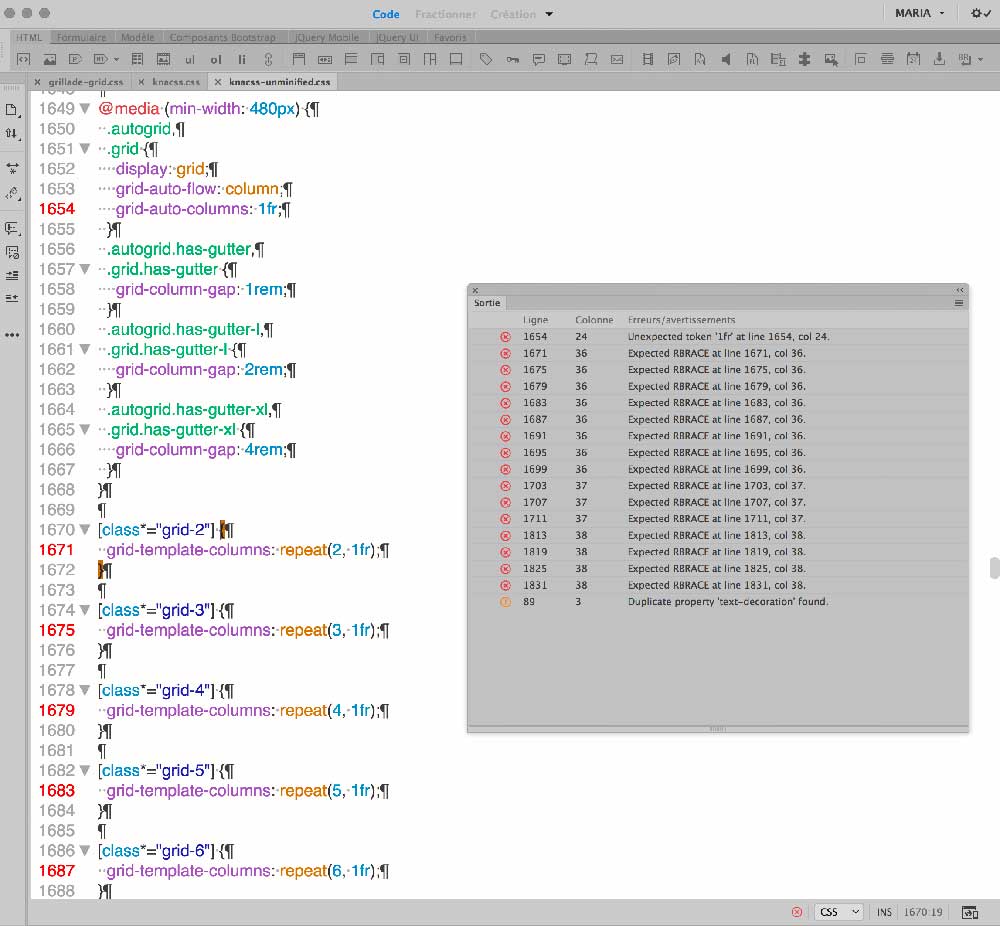Collapse the rule at line 1657
Image resolution: width=1000 pixels, height=926 pixels.
(85, 270)
